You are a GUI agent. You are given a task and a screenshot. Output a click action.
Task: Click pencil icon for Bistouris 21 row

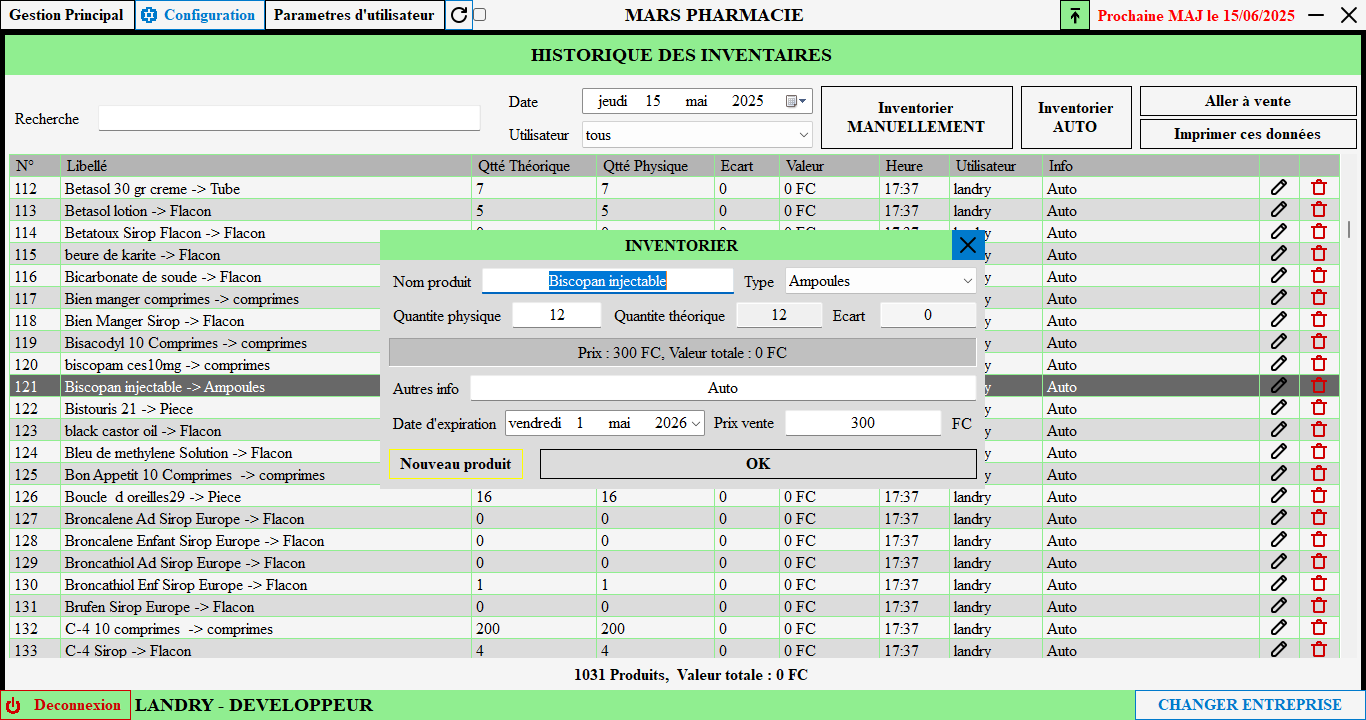[1278, 407]
